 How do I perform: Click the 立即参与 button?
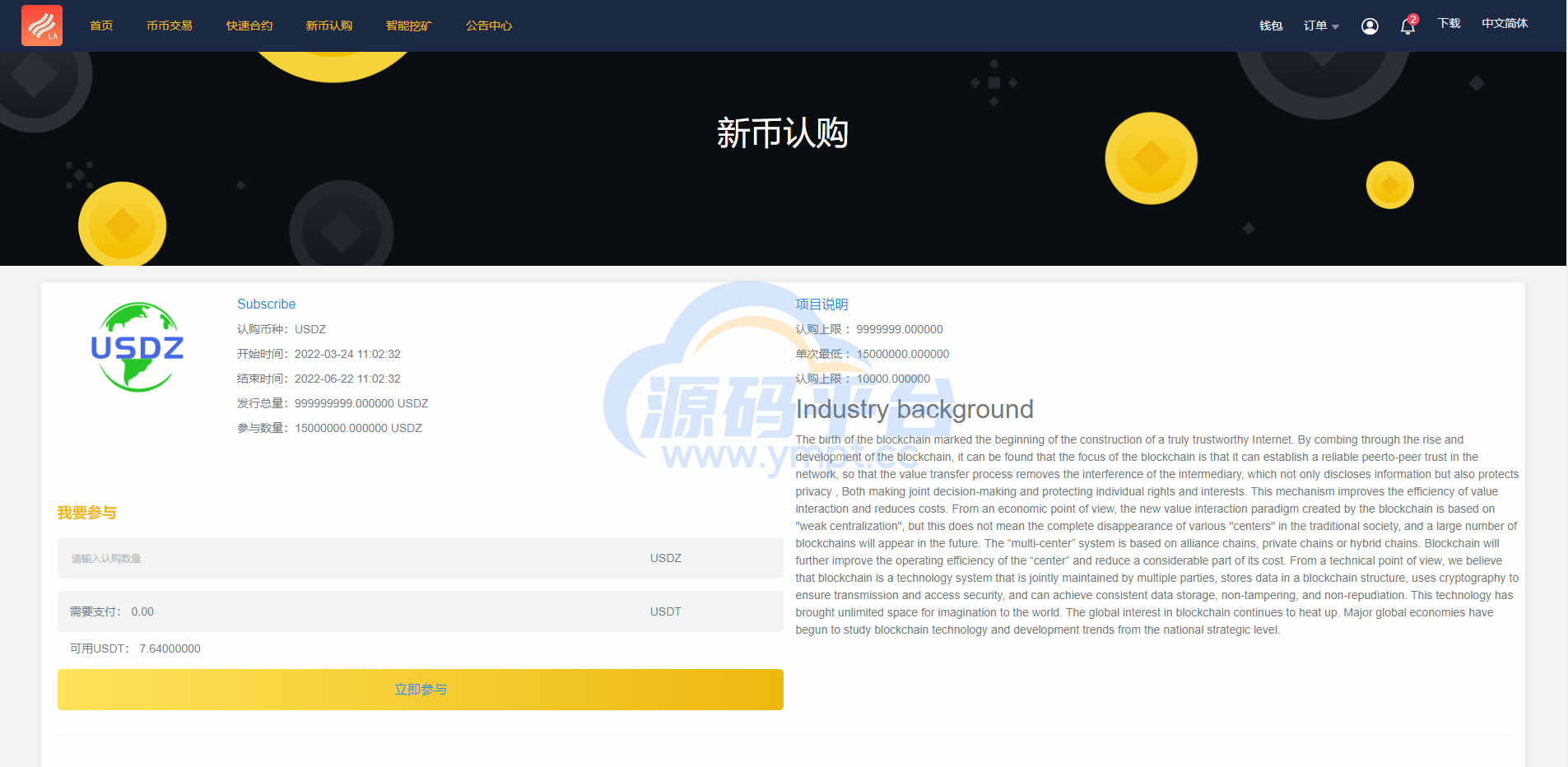[x=420, y=690]
